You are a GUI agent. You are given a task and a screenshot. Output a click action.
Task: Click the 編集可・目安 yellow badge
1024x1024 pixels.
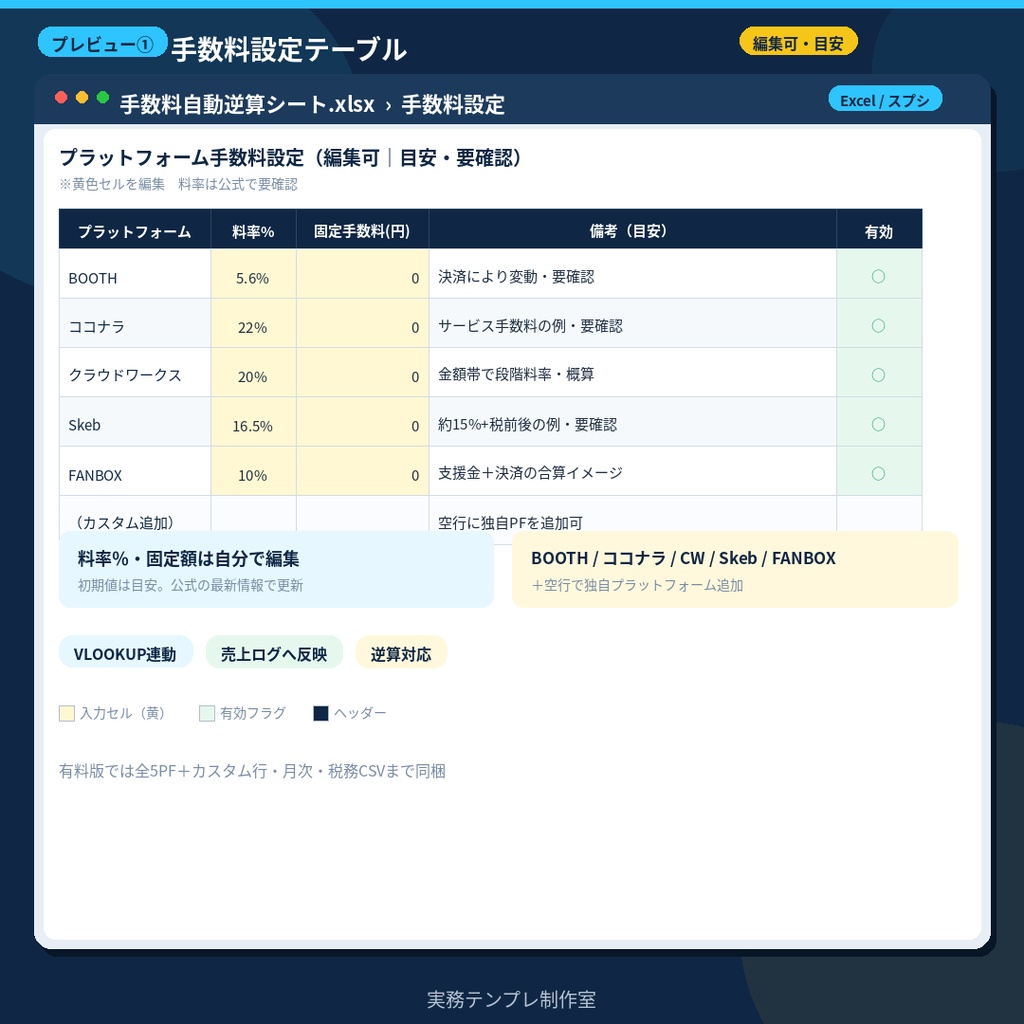click(x=798, y=42)
